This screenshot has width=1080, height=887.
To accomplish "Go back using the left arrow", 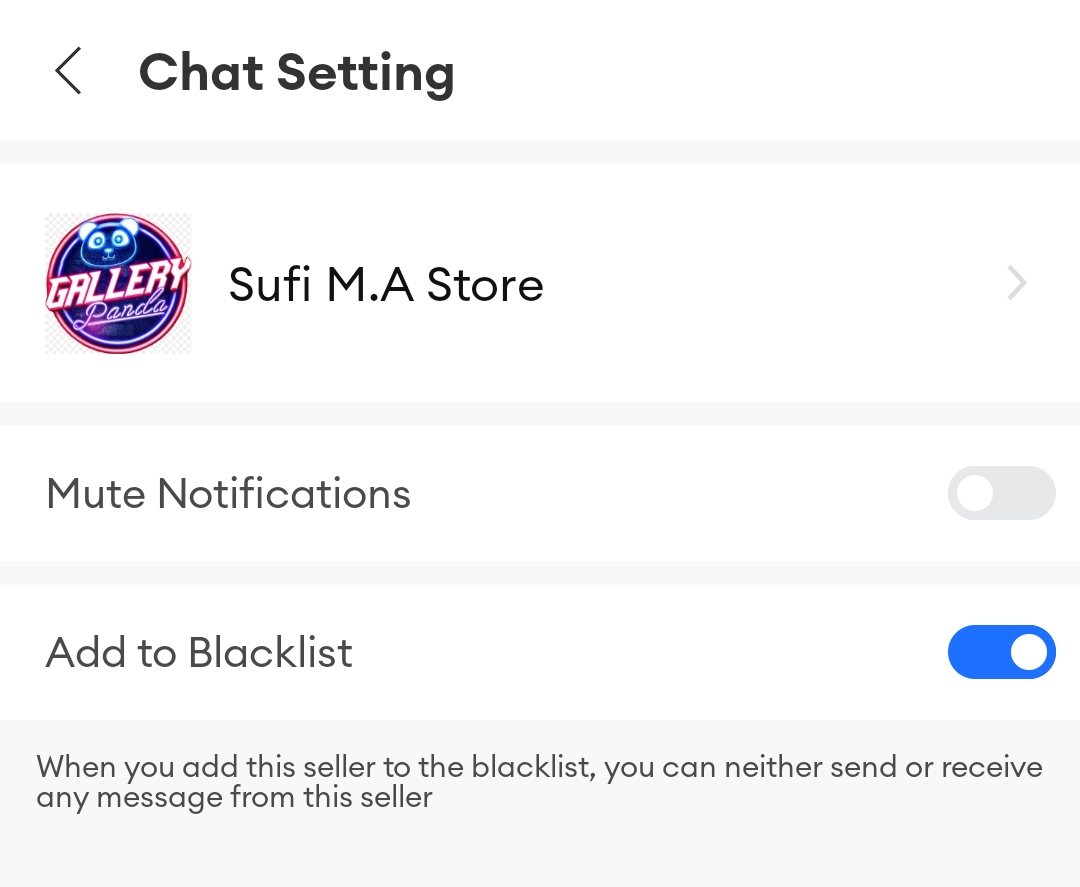I will pyautogui.click(x=68, y=72).
